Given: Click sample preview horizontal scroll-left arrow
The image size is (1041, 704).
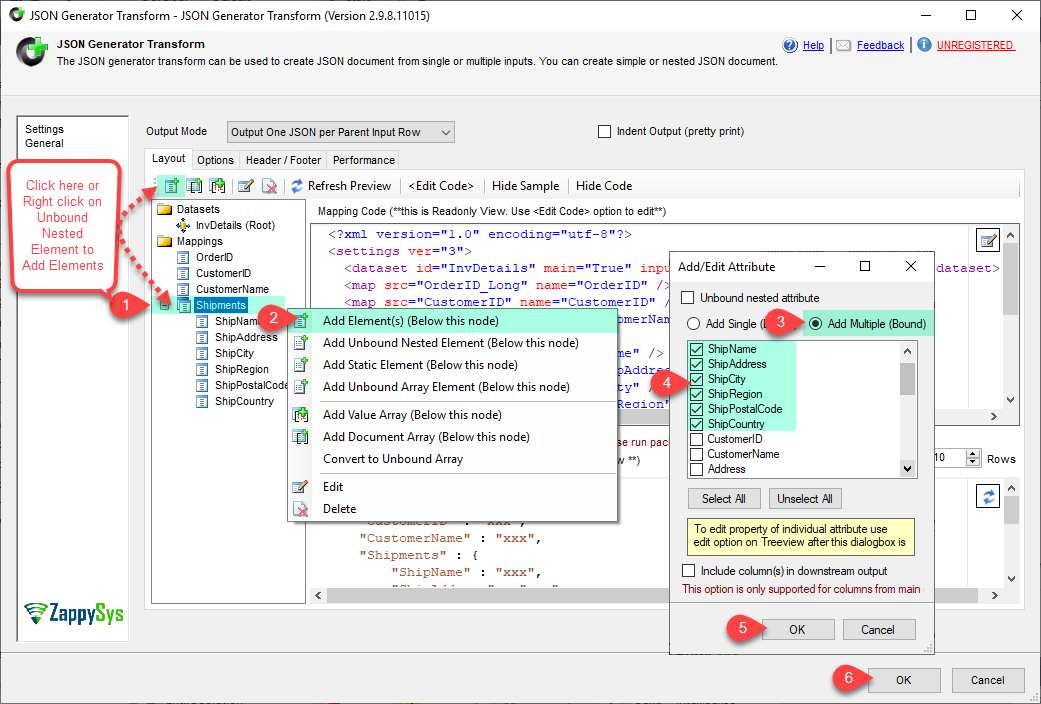Looking at the screenshot, I should pyautogui.click(x=318, y=596).
